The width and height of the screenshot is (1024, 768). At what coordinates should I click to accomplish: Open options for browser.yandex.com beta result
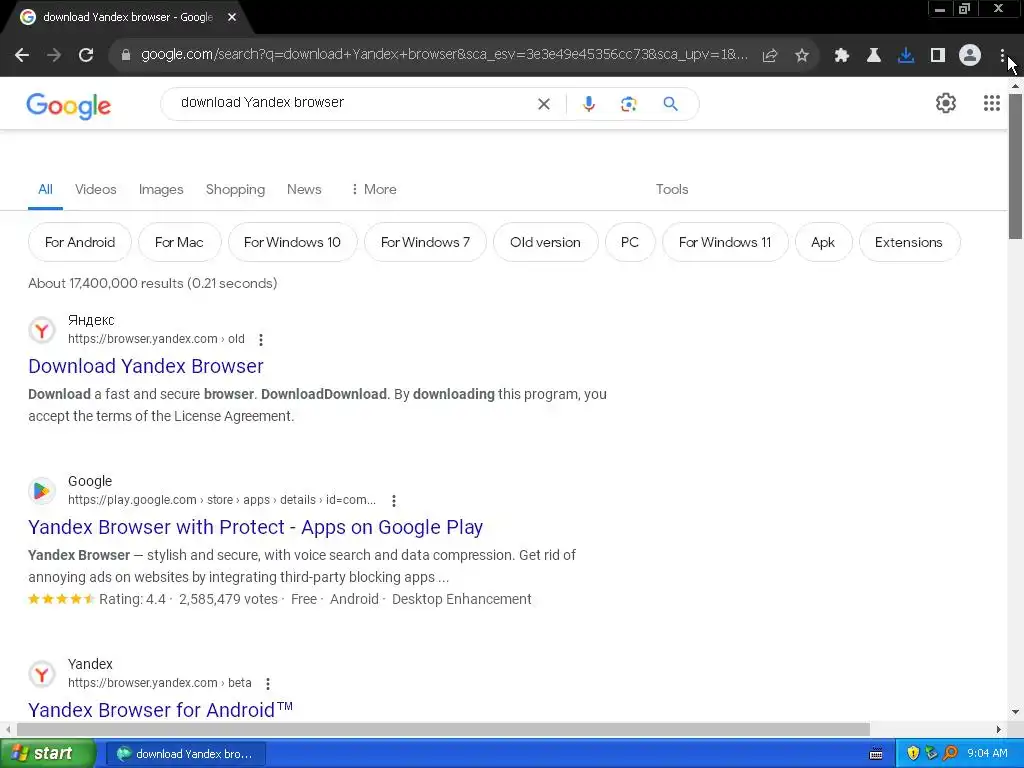click(268, 684)
